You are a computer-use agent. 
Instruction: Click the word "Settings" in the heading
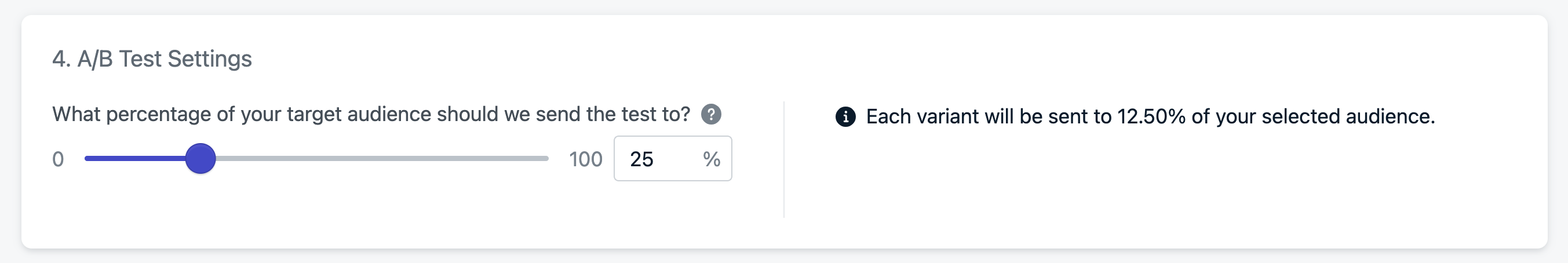coord(209,59)
